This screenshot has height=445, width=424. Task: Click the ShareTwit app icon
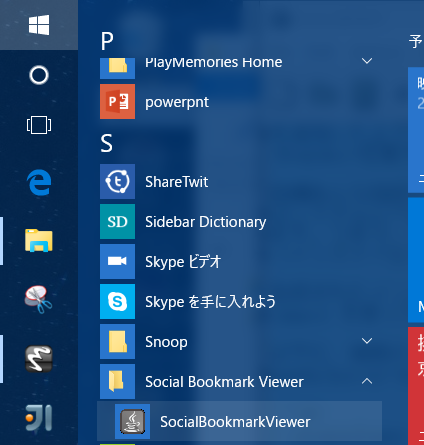pos(117,181)
